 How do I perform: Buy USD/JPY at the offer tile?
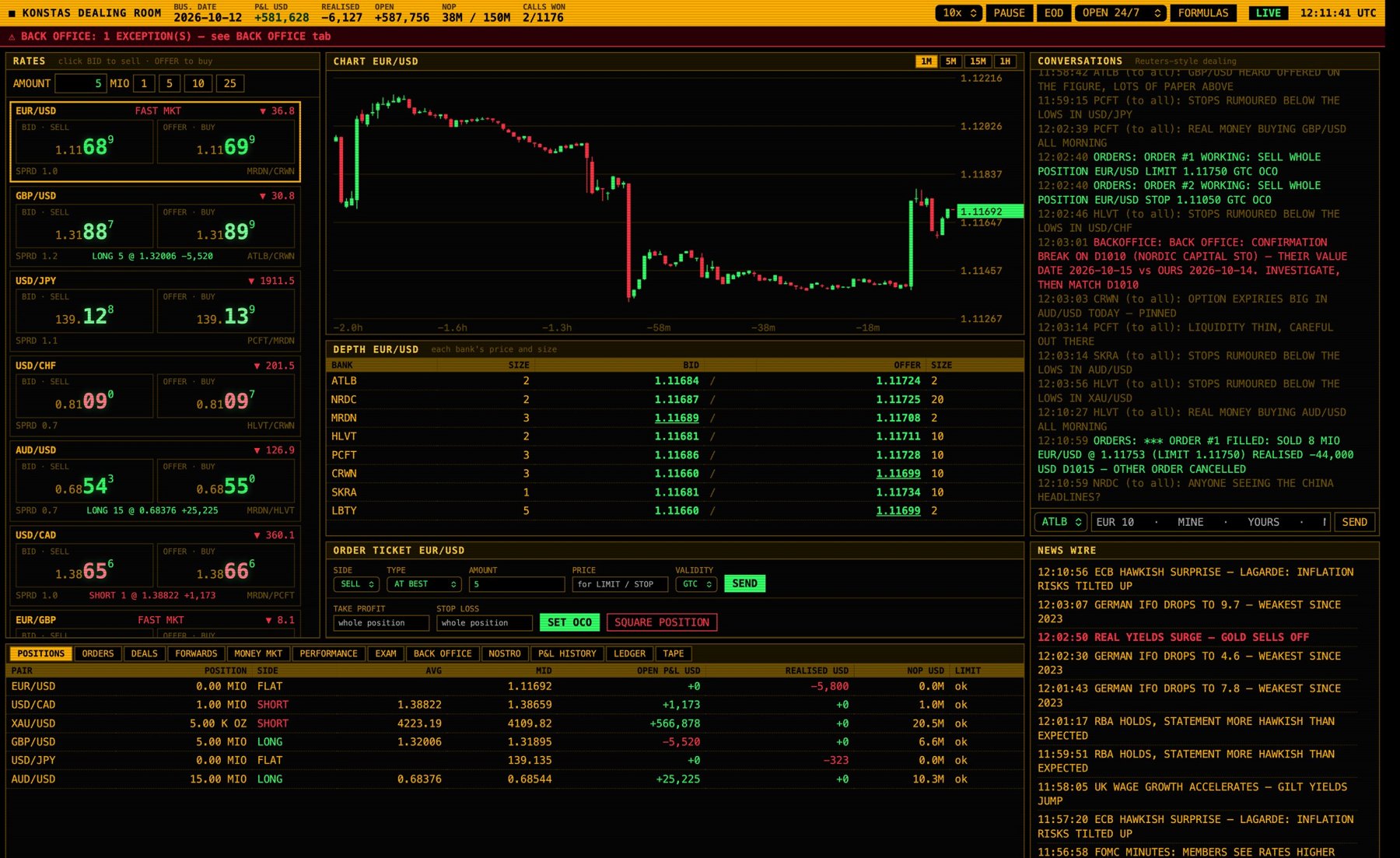(x=226, y=311)
